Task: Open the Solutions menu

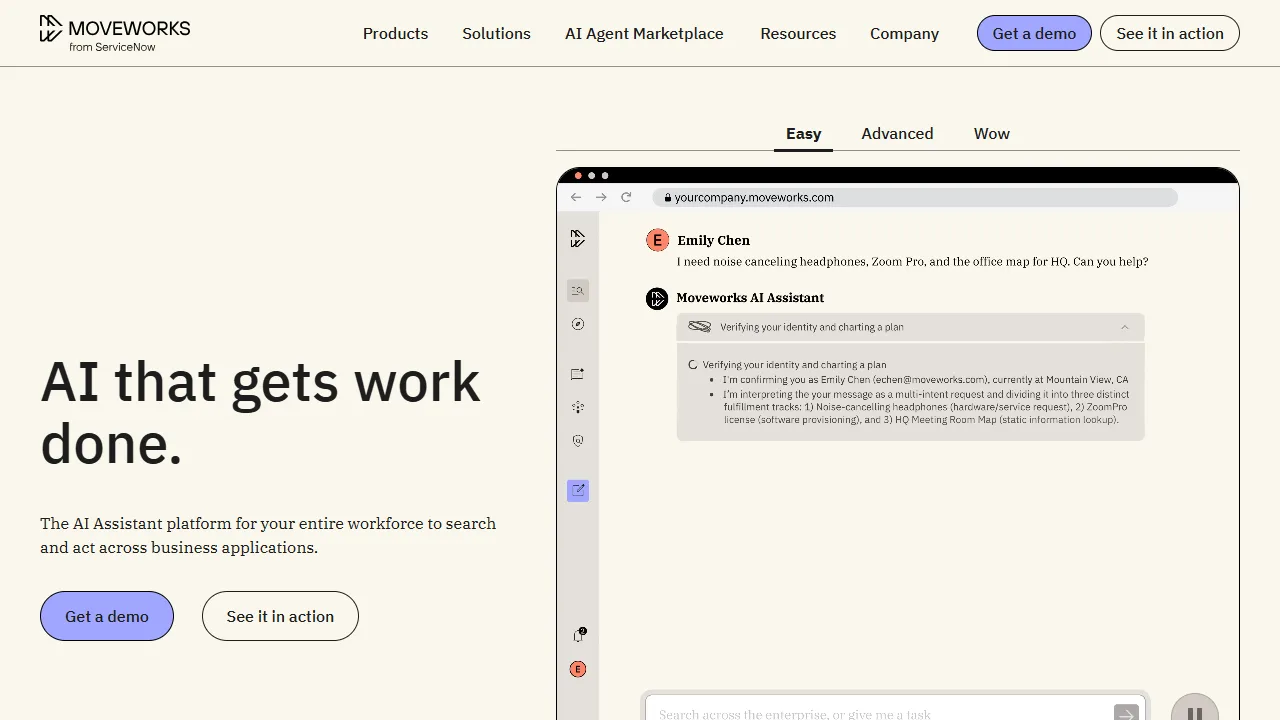Action: pos(496,33)
